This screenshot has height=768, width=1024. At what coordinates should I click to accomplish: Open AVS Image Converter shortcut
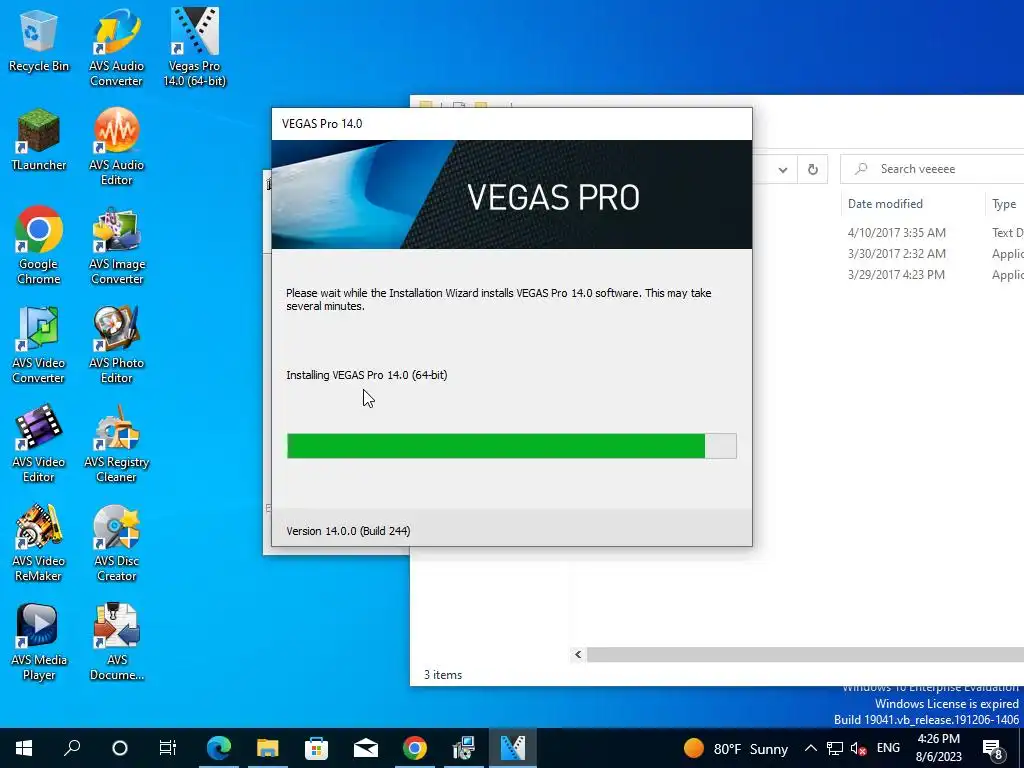pyautogui.click(x=117, y=246)
